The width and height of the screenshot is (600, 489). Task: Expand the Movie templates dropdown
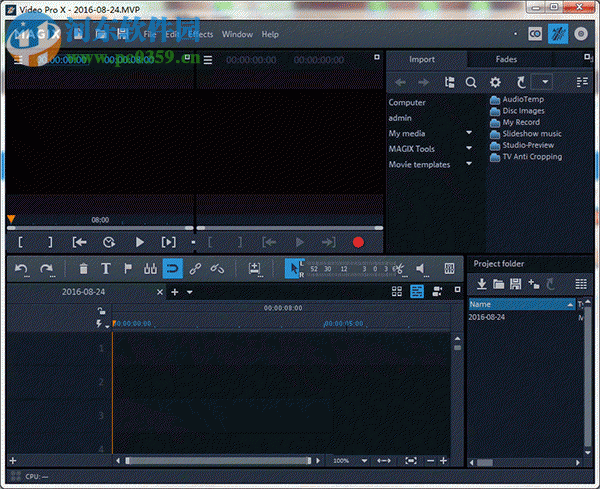point(469,163)
